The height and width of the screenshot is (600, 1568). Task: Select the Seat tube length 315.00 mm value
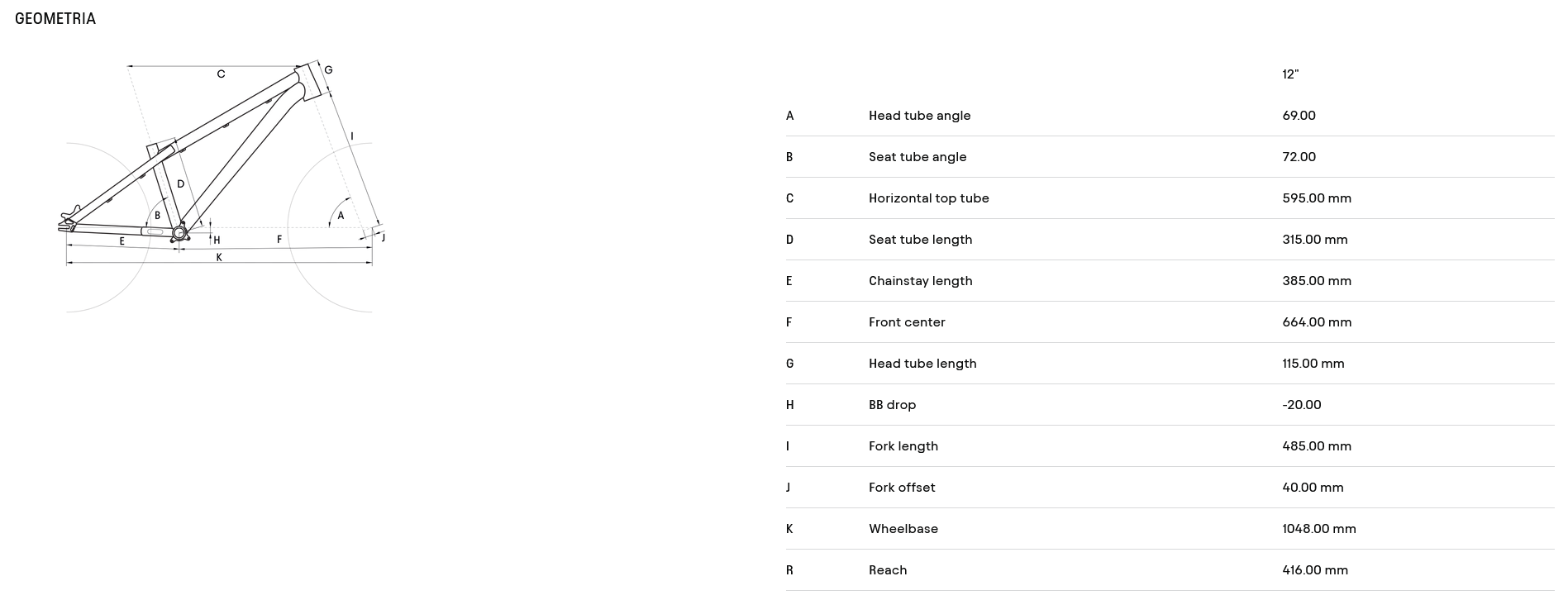click(1314, 240)
